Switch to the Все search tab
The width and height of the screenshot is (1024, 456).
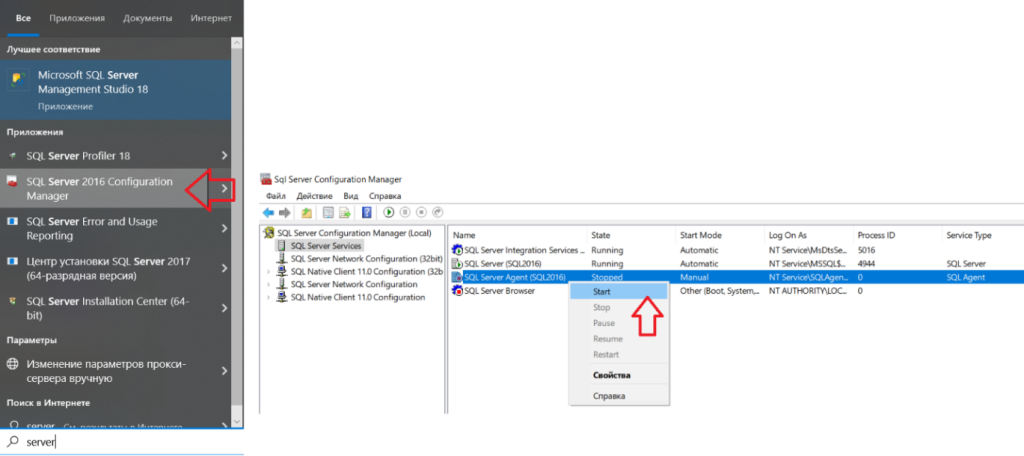(23, 18)
